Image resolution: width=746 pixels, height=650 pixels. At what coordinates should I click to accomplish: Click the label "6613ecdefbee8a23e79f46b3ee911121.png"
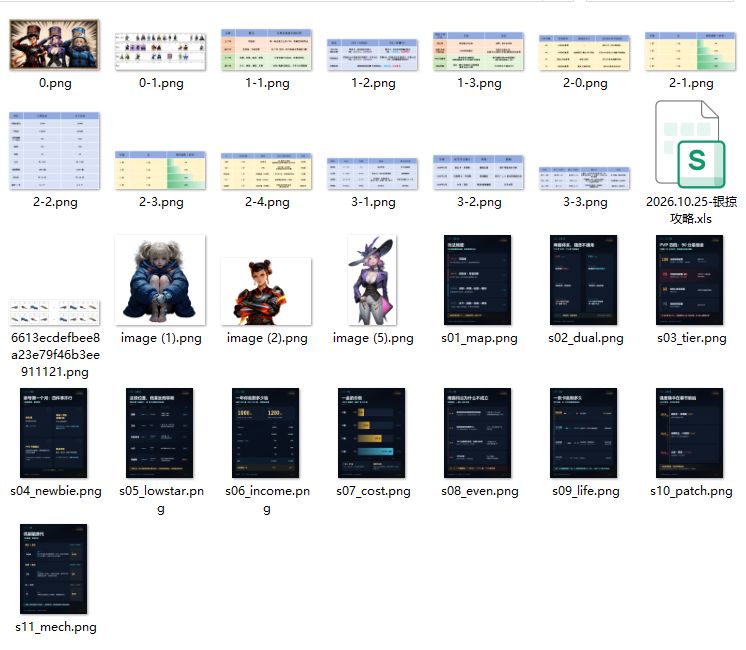point(55,355)
